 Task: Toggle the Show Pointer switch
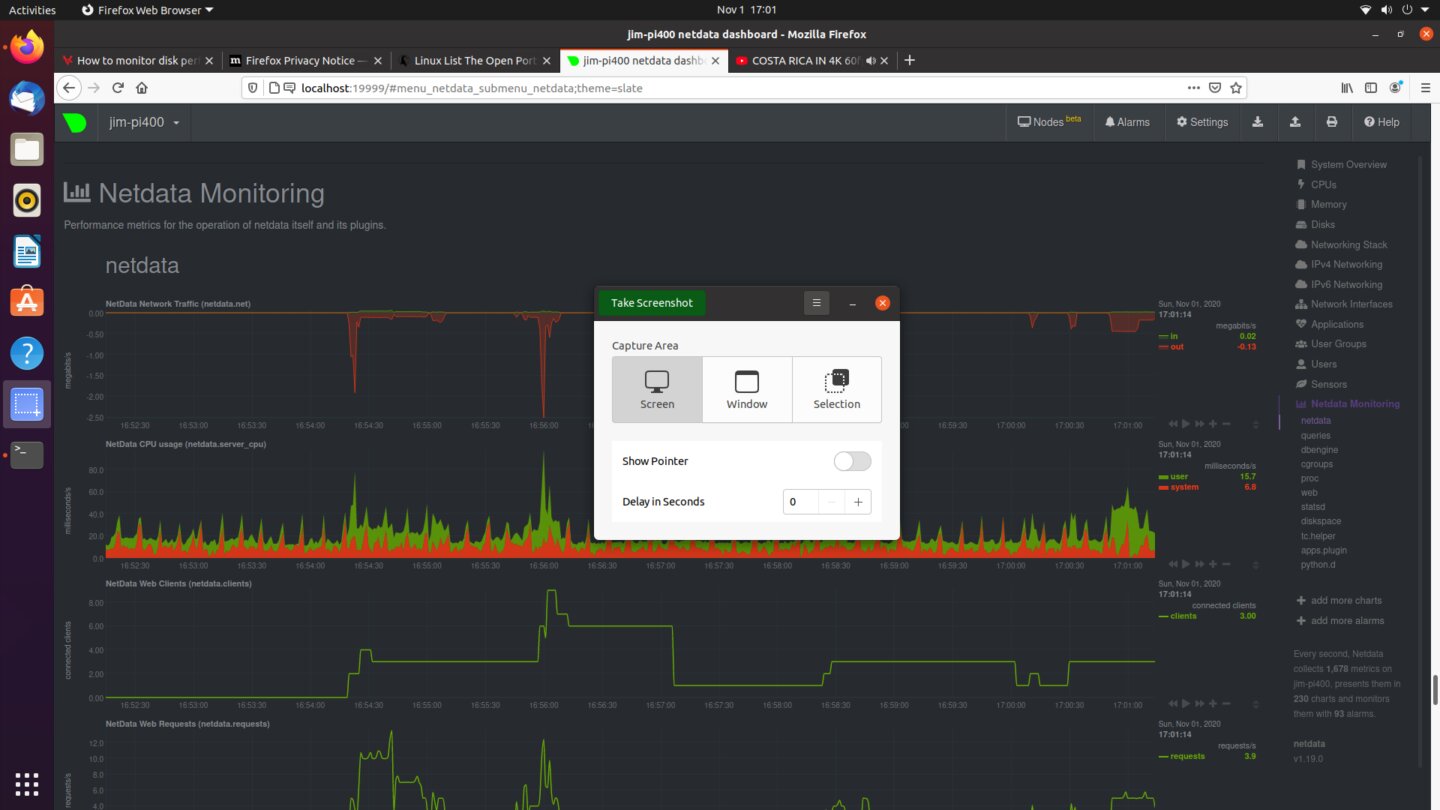(852, 461)
